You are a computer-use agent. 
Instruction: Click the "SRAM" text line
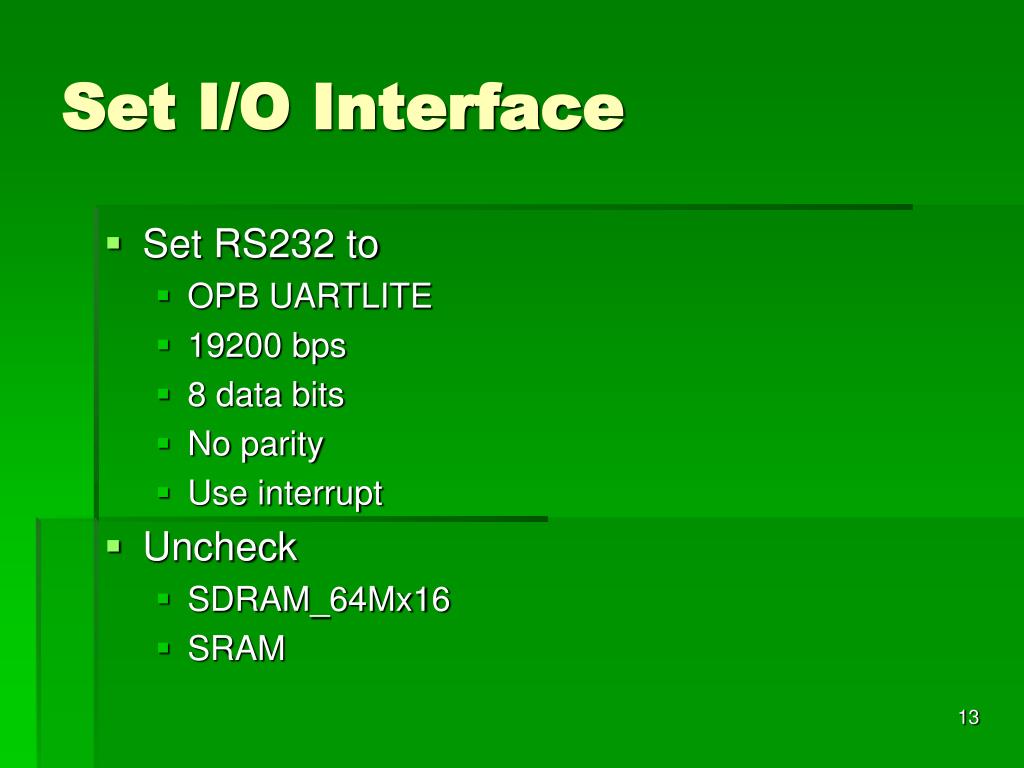point(236,648)
